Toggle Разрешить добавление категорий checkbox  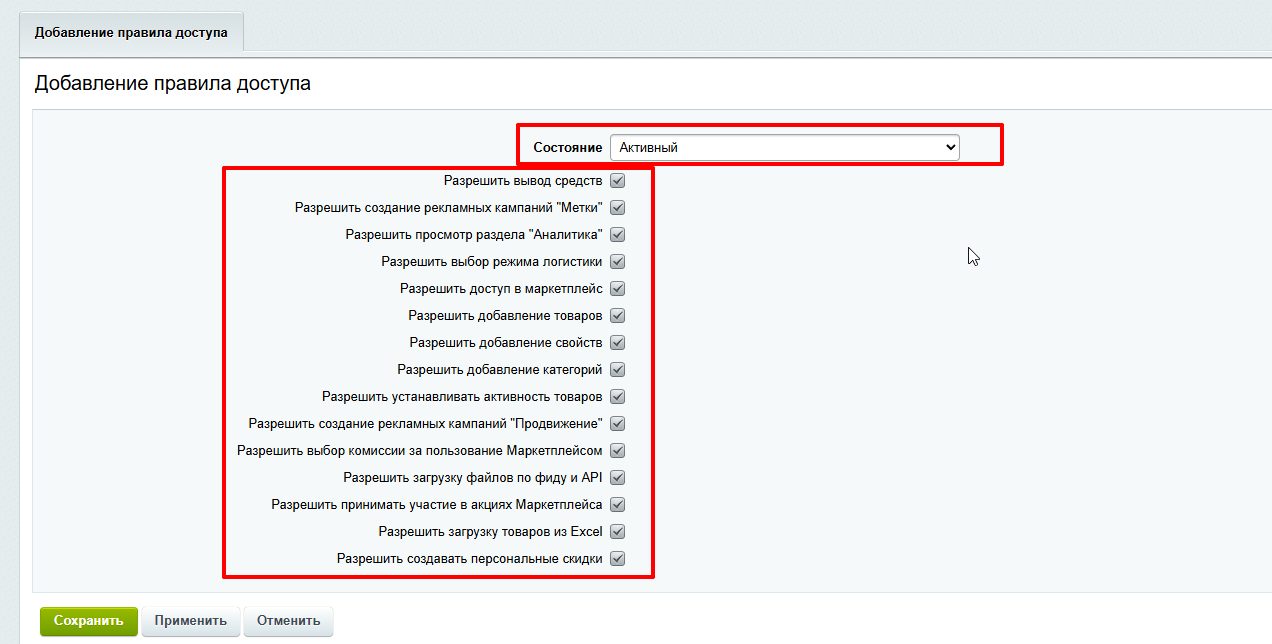coord(617,370)
